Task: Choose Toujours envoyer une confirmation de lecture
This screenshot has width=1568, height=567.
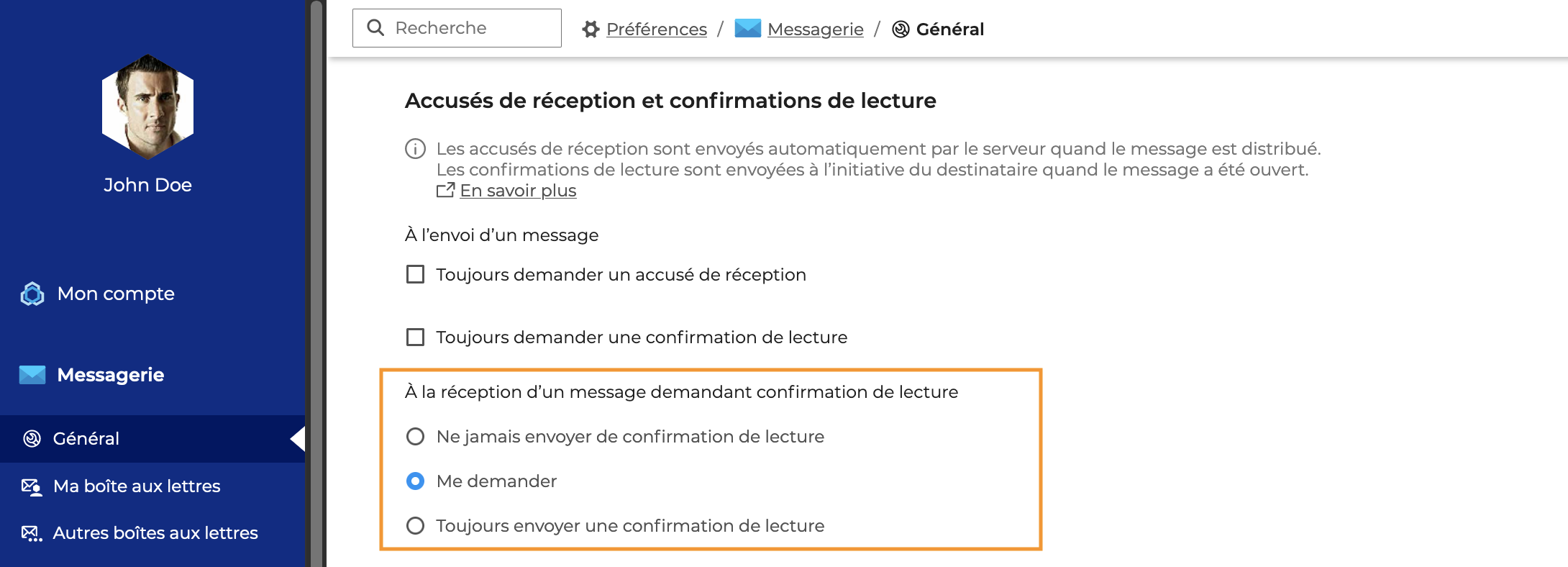Action: coord(415,526)
